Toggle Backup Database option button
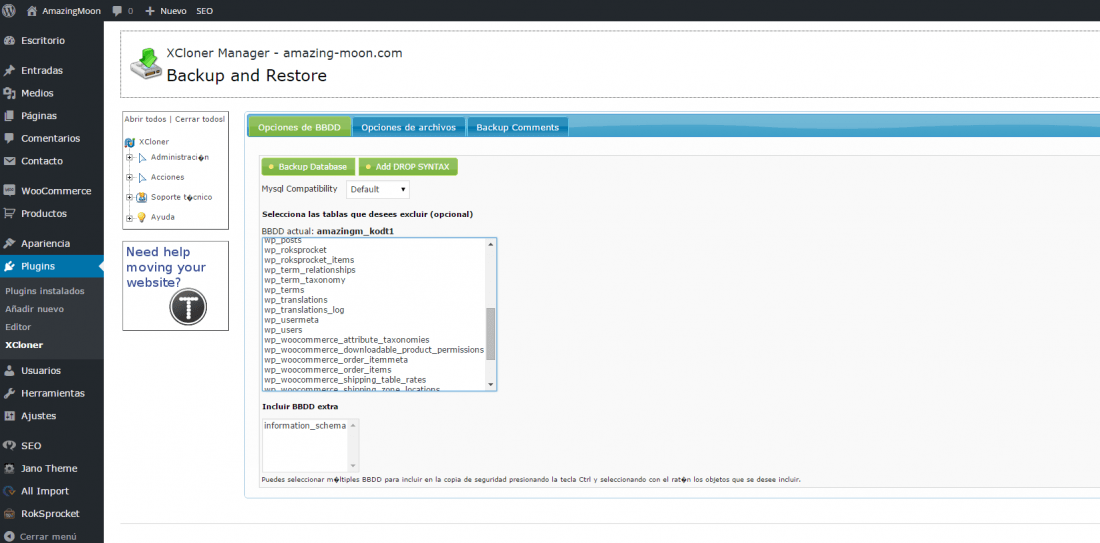The width and height of the screenshot is (1100, 543). [309, 167]
